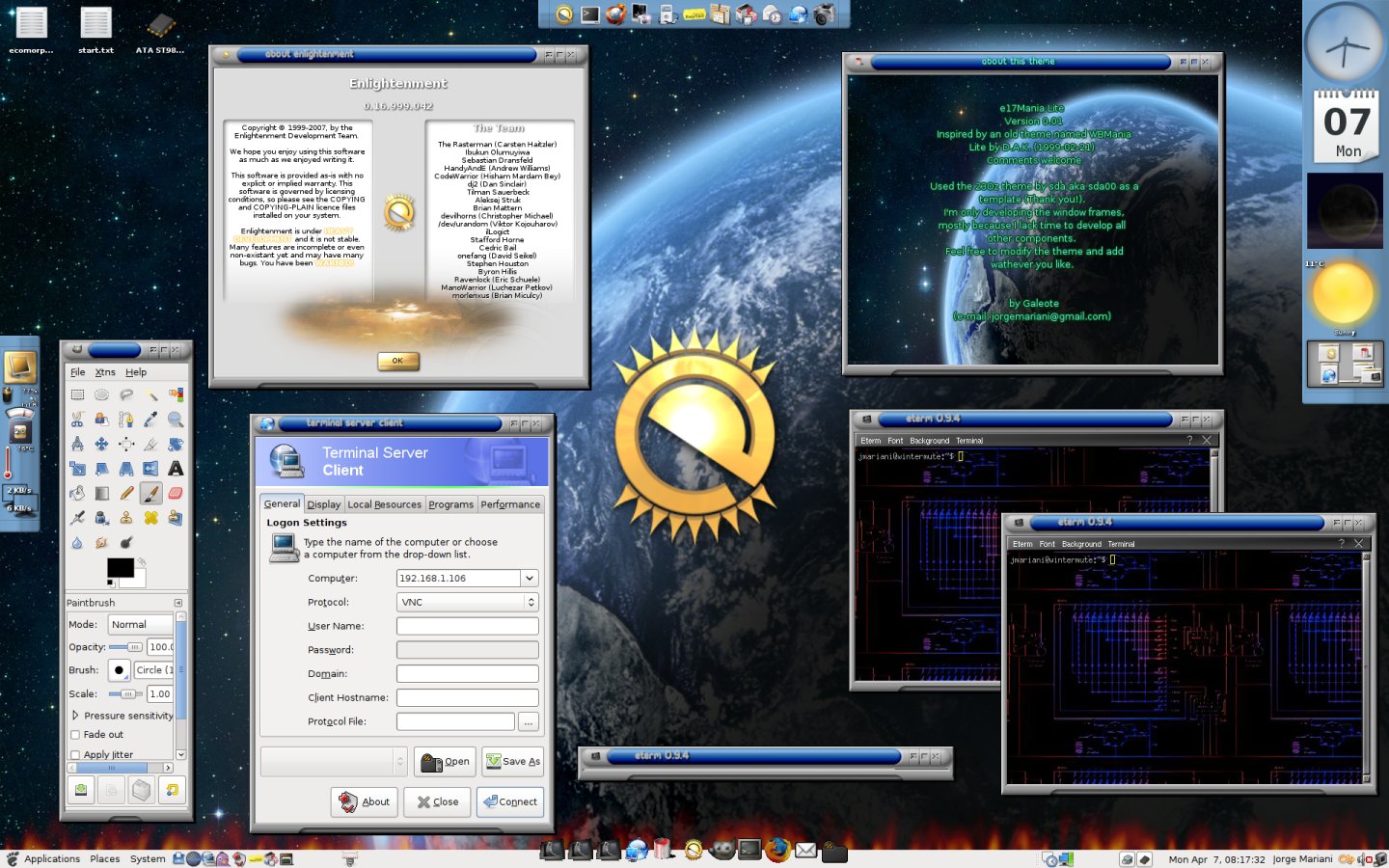Enable the Apply Jitter checkbox

click(75, 755)
